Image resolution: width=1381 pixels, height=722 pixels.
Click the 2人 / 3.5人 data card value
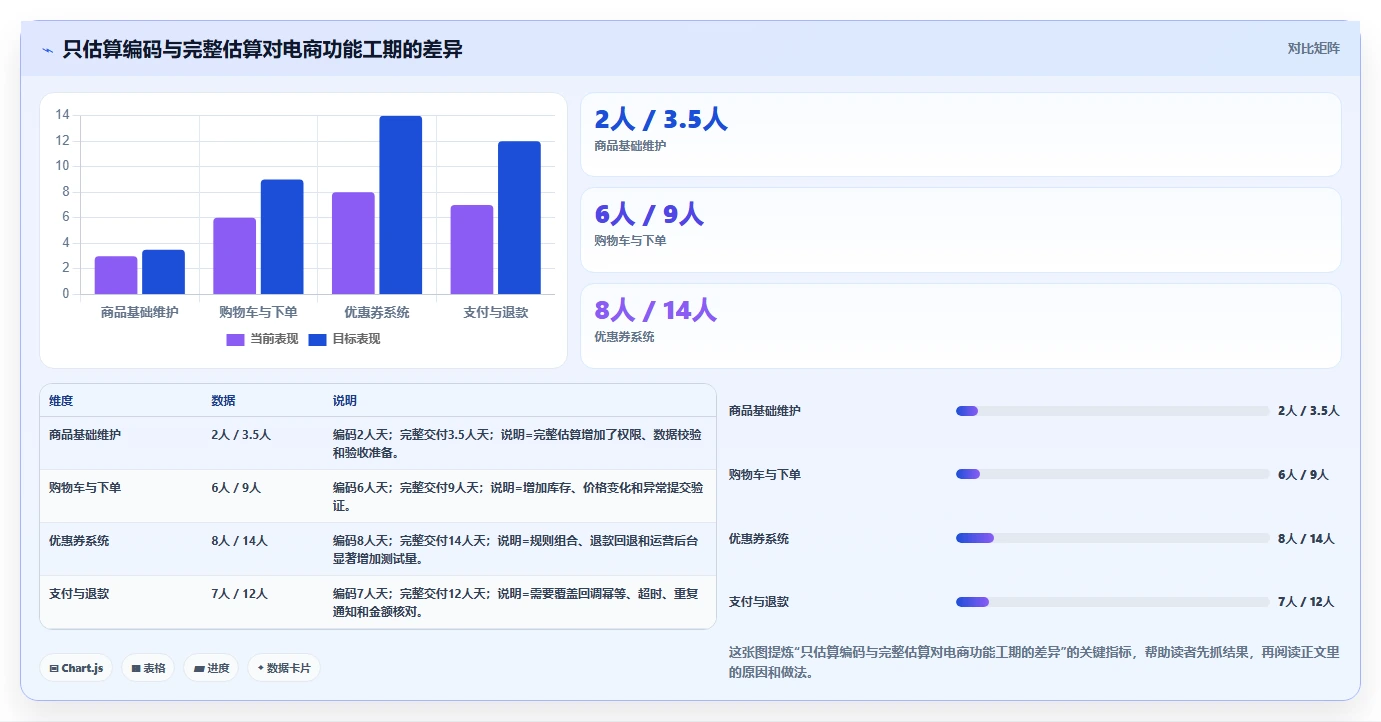click(661, 119)
